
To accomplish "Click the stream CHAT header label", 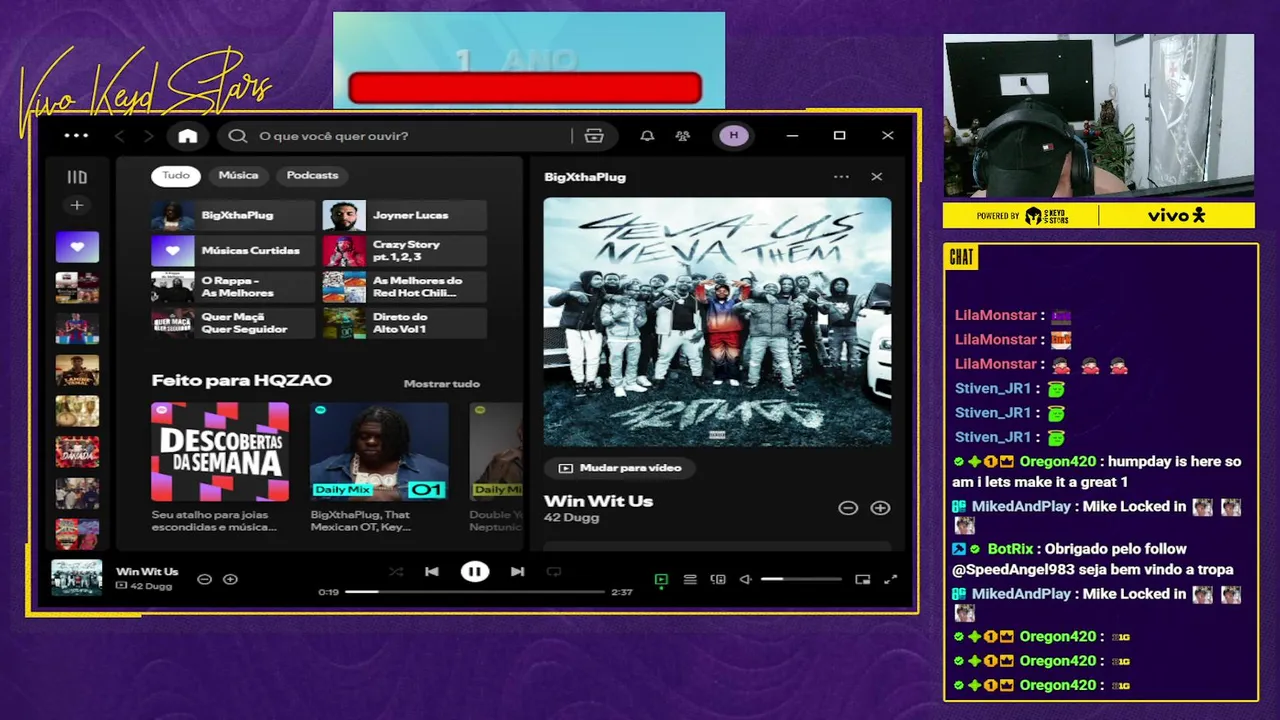I will (961, 258).
